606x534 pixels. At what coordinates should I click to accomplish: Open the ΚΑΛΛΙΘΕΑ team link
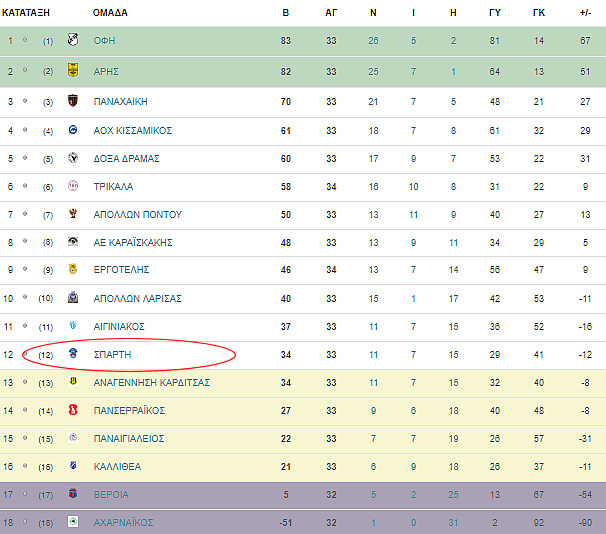(x=117, y=467)
